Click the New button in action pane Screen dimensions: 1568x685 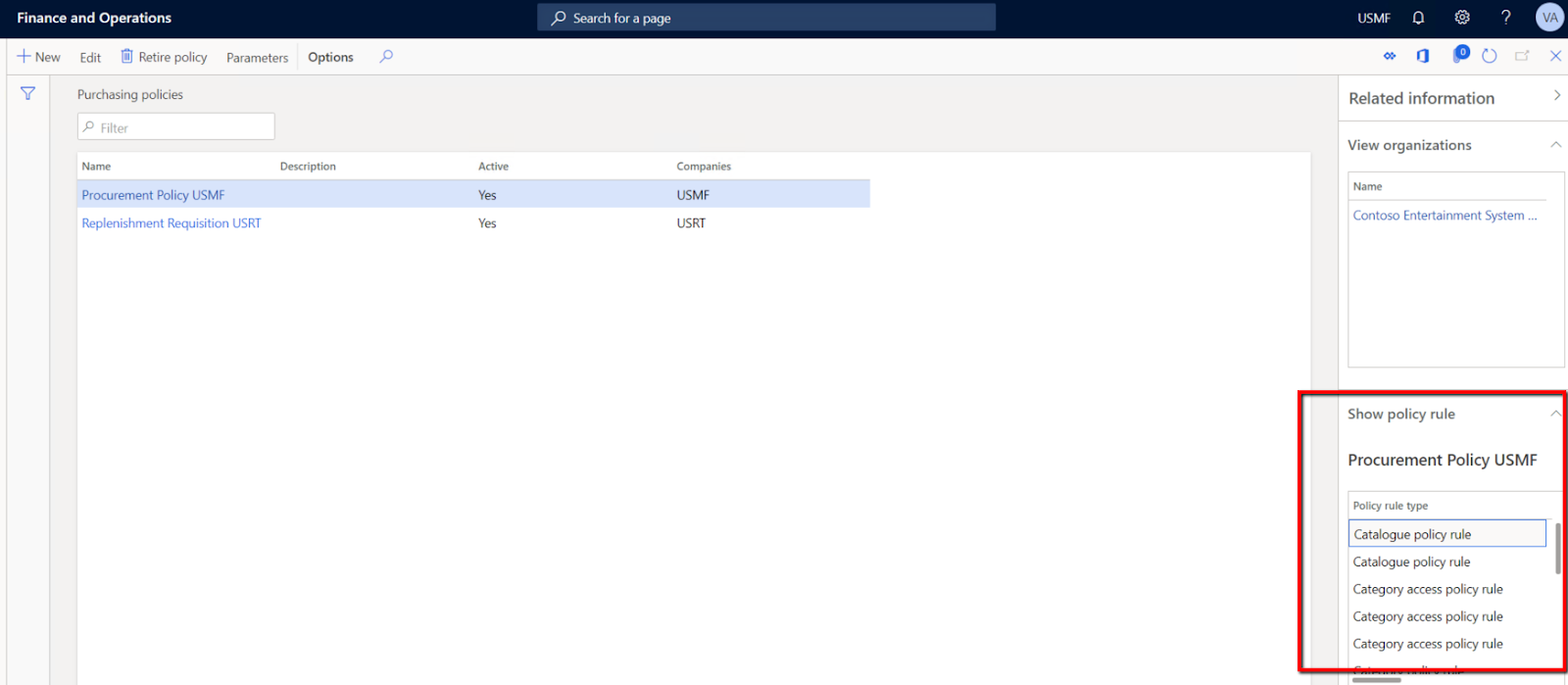click(x=39, y=57)
